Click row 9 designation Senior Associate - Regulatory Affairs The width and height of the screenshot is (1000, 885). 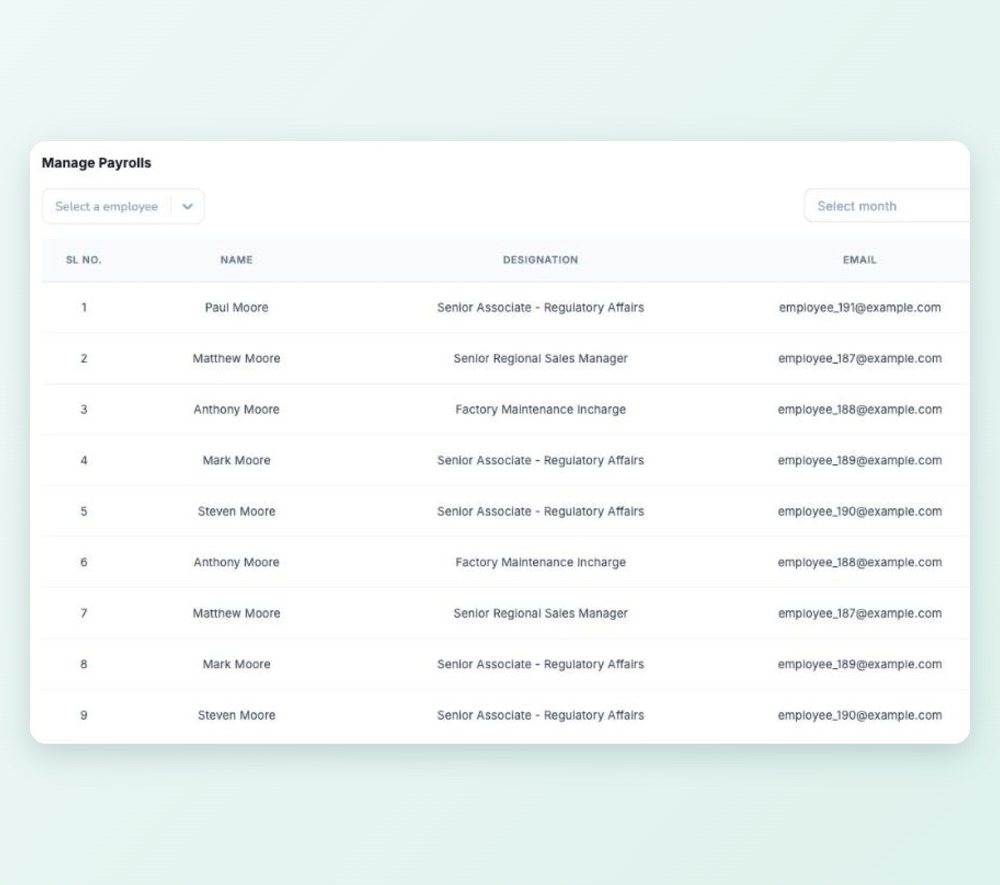click(540, 715)
